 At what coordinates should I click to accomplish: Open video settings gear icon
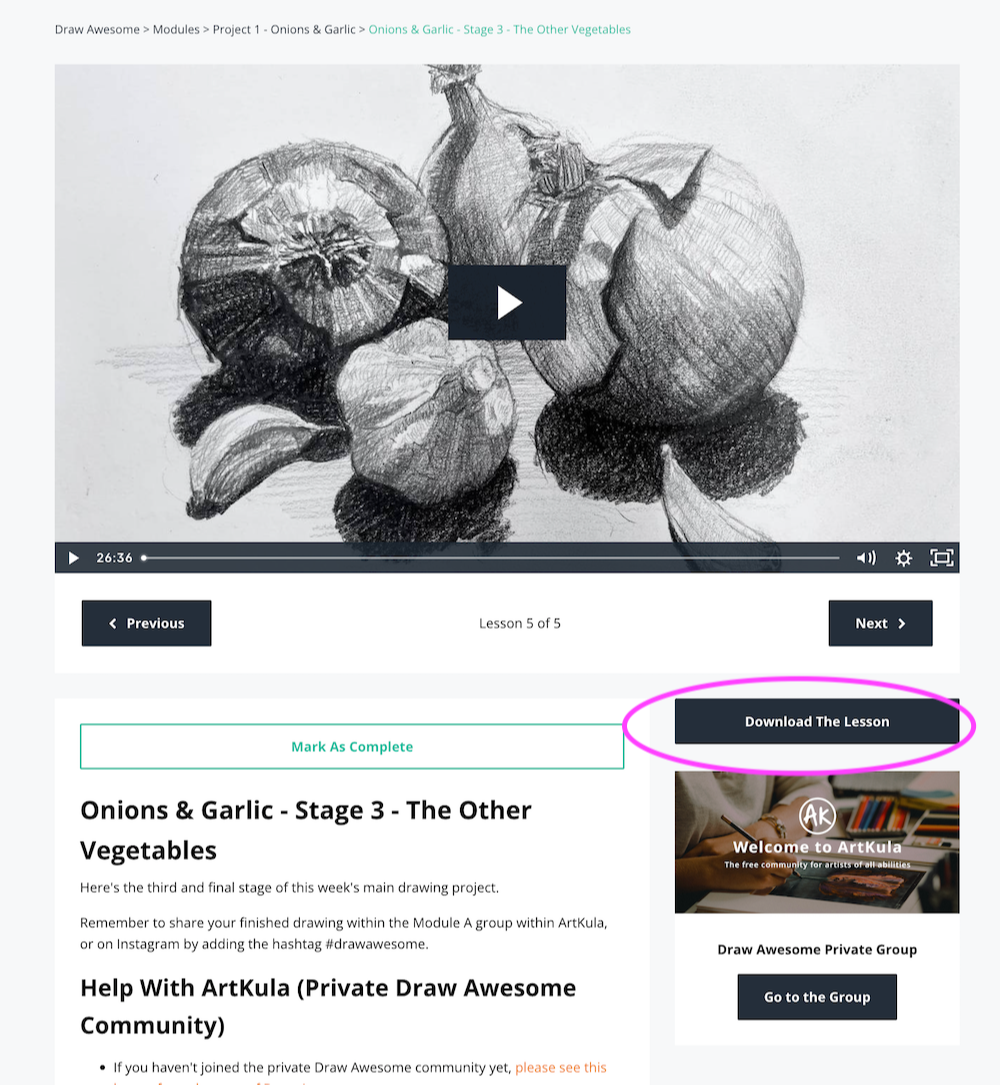903,558
